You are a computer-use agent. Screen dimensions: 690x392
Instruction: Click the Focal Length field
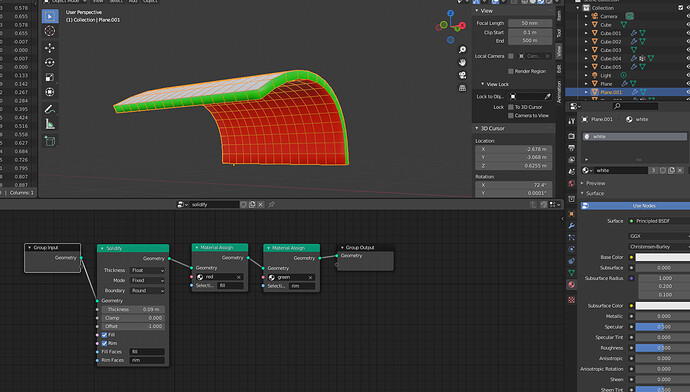click(530, 23)
